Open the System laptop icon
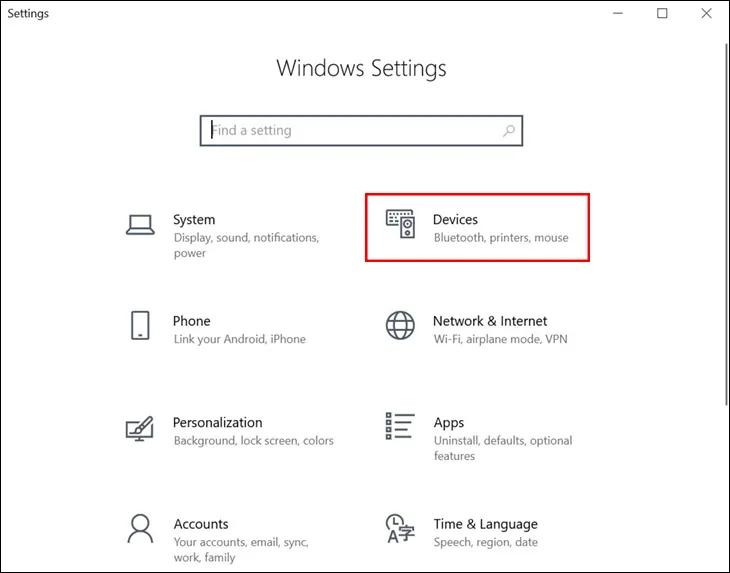Screen dimensions: 730x573 click(140, 225)
